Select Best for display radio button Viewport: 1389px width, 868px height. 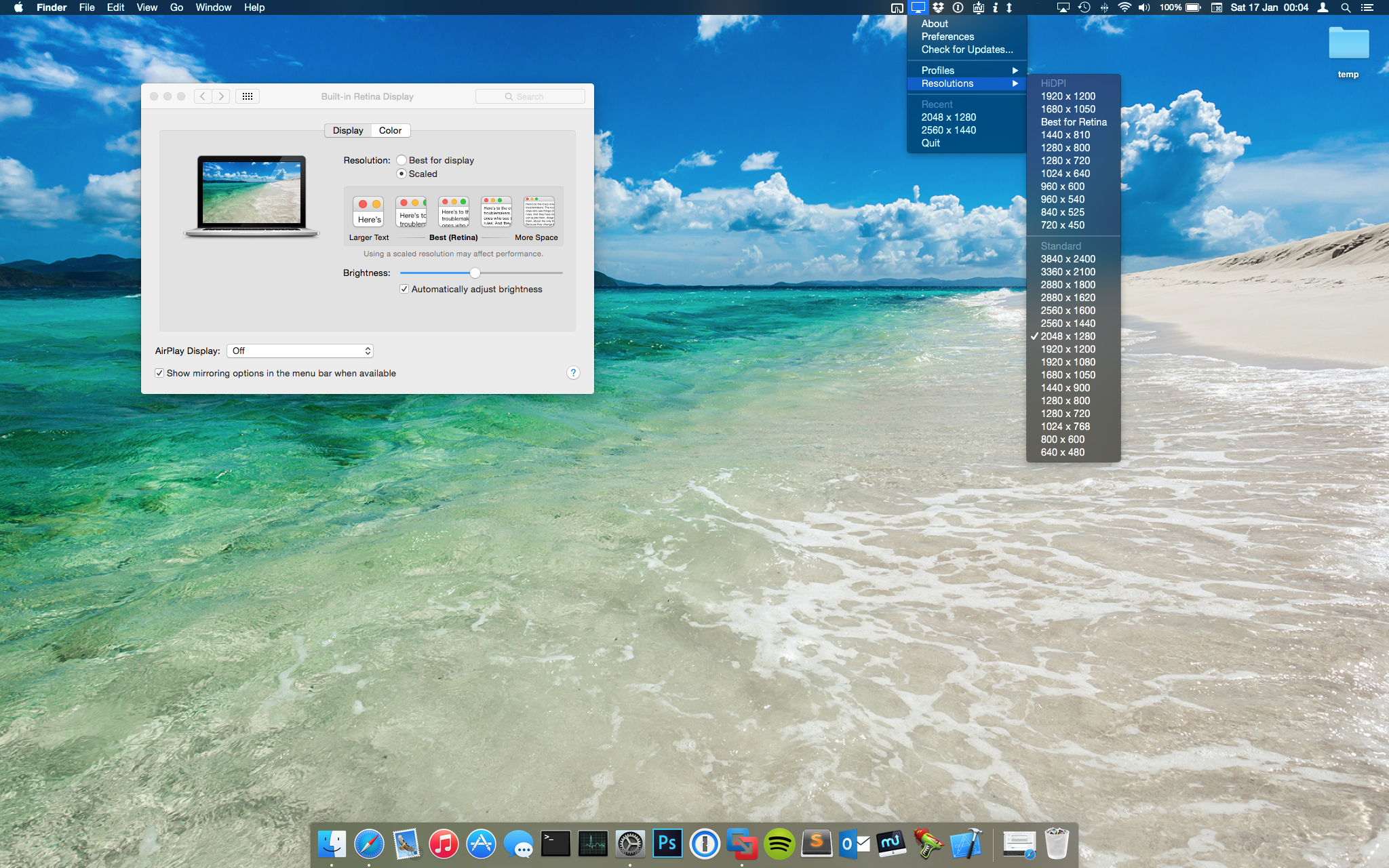[402, 160]
